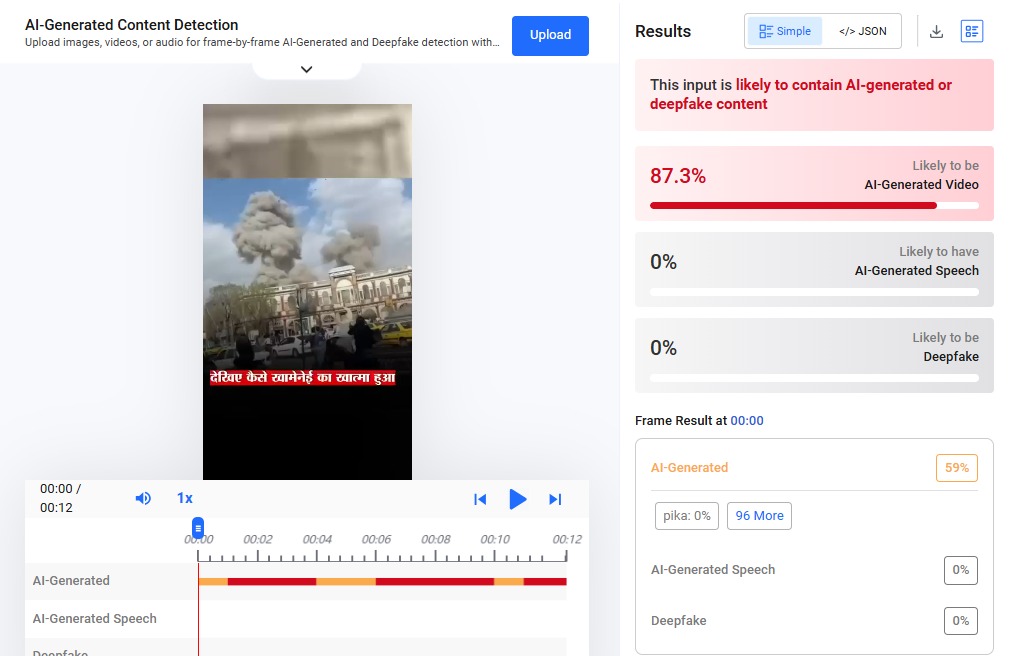Skip to next frame icon
Screen dimensions: 1009x656
point(555,499)
